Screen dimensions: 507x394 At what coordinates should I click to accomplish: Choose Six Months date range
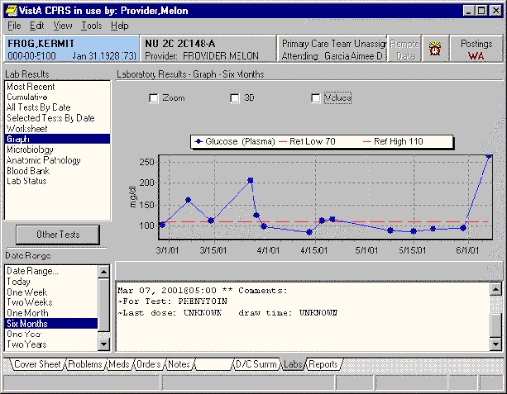(52, 323)
